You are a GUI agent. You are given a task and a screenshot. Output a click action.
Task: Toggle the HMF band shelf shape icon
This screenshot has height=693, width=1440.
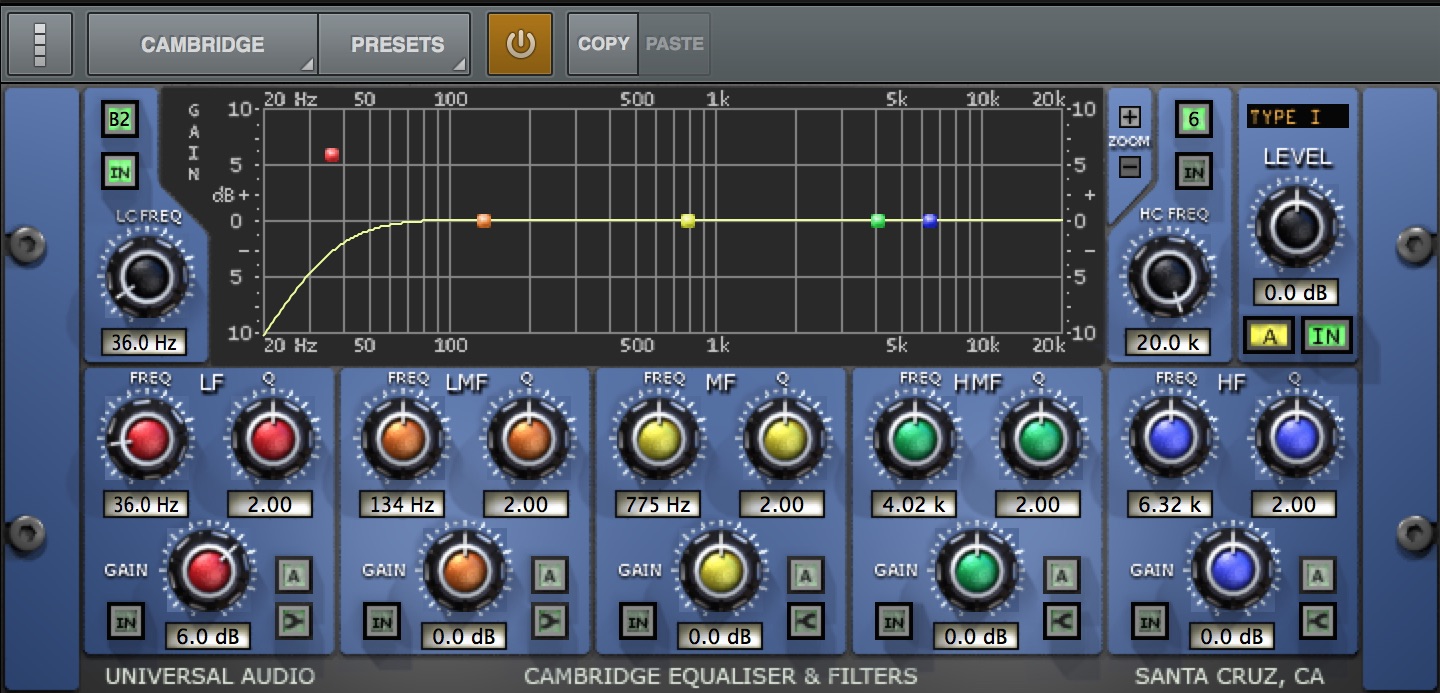(x=1061, y=621)
